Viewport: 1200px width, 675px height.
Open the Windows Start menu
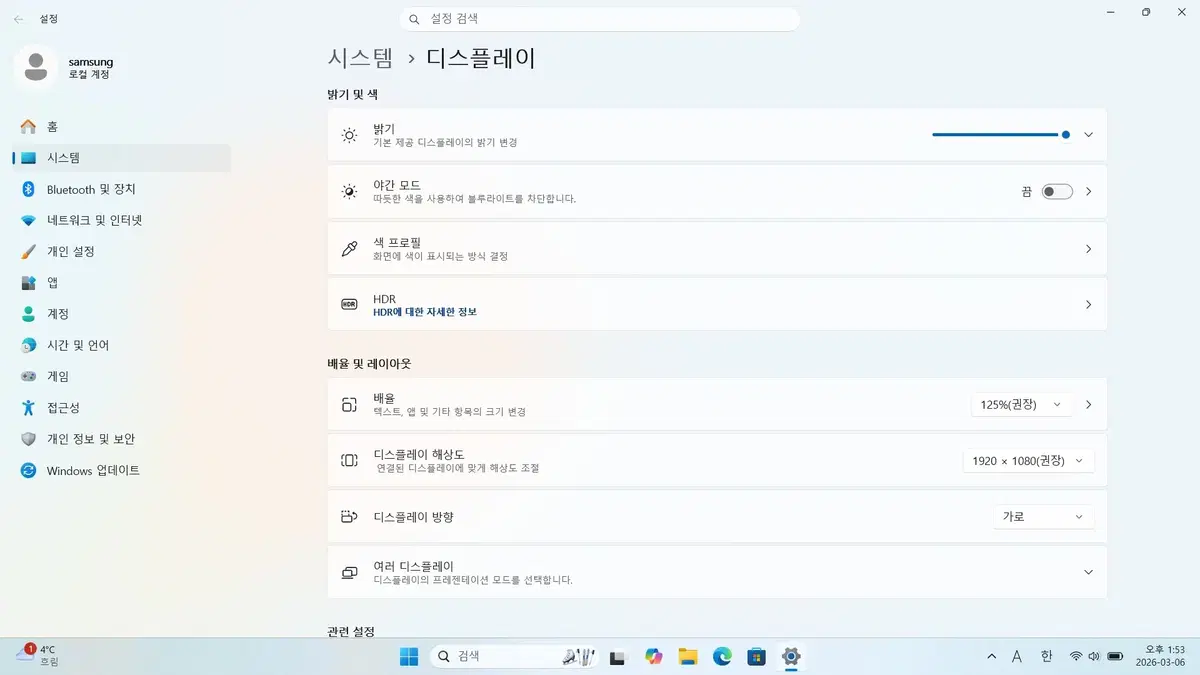click(409, 656)
